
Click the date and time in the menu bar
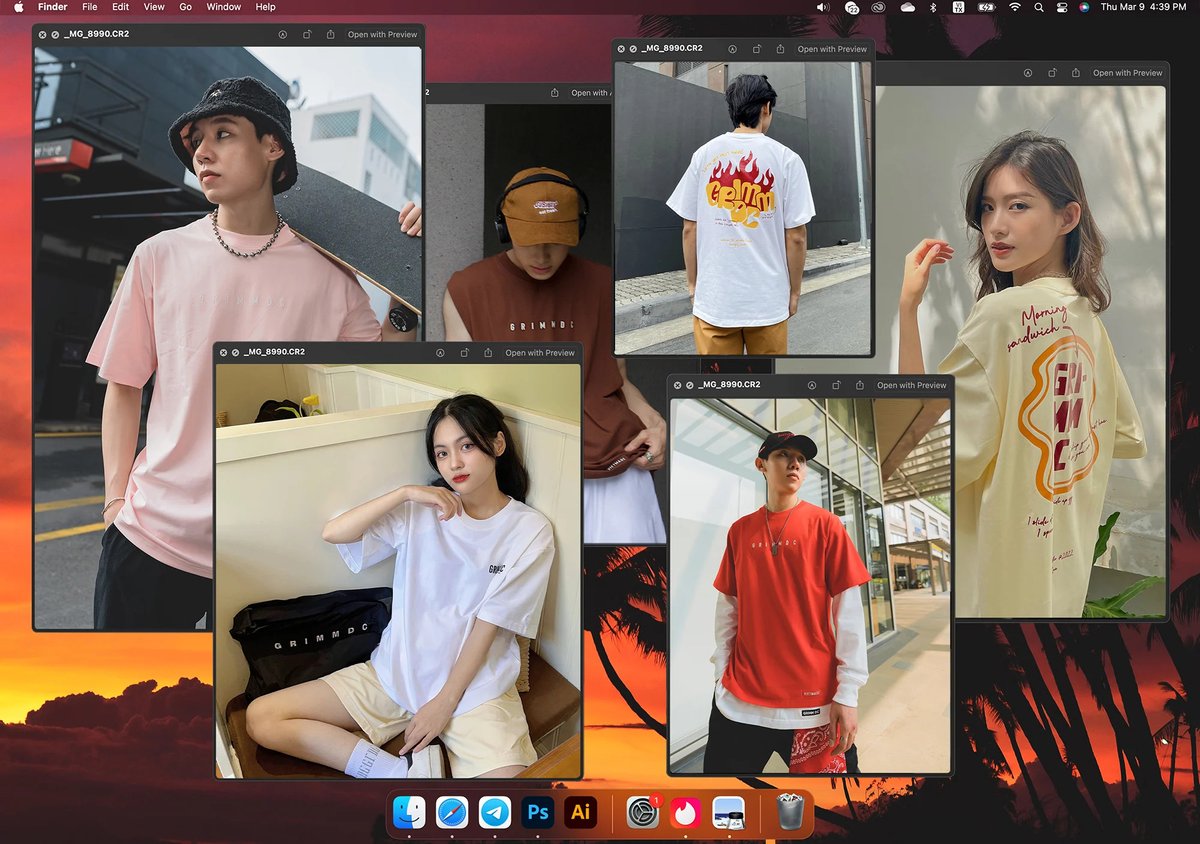coord(1143,7)
